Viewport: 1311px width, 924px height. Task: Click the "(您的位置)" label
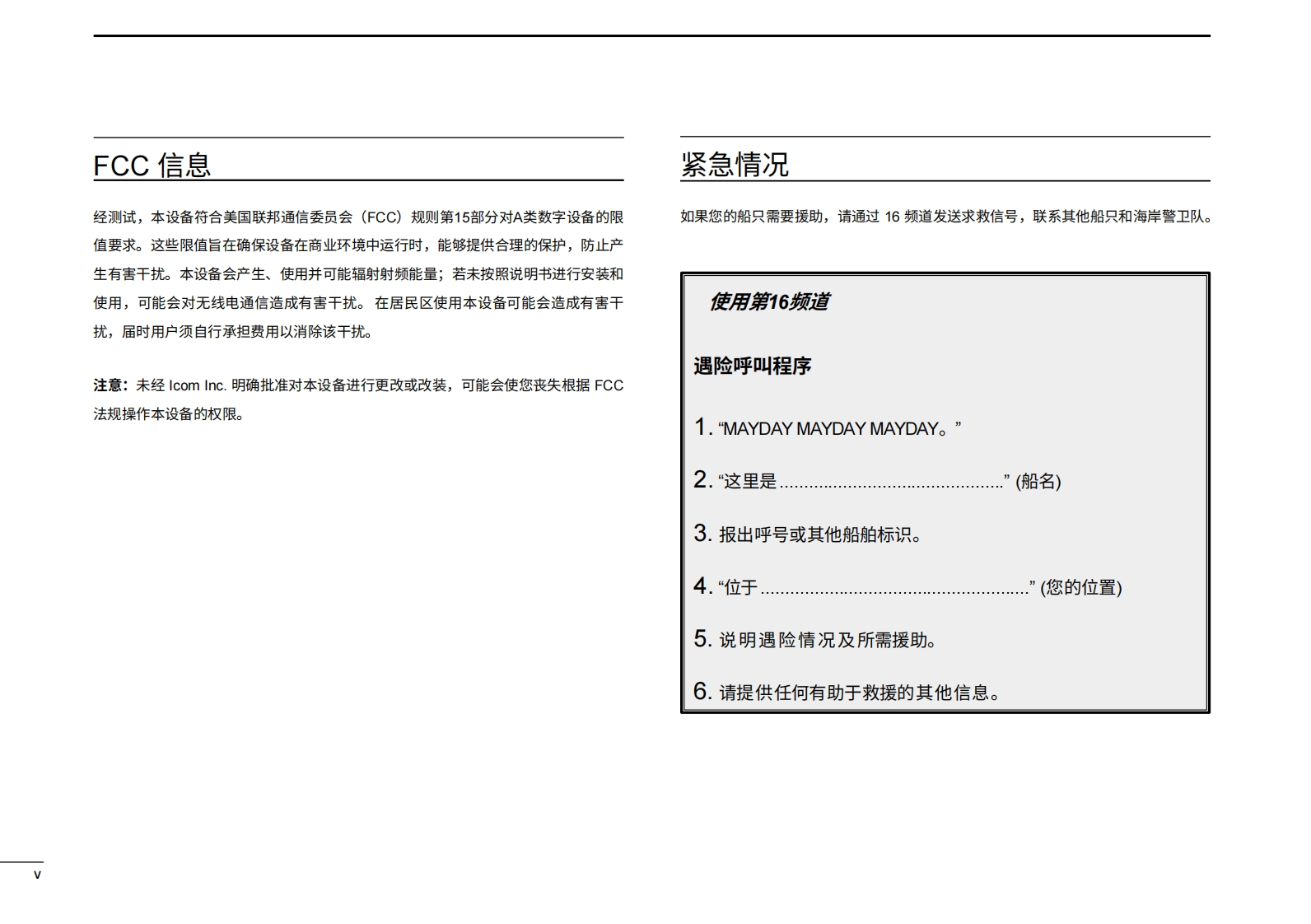[1080, 587]
